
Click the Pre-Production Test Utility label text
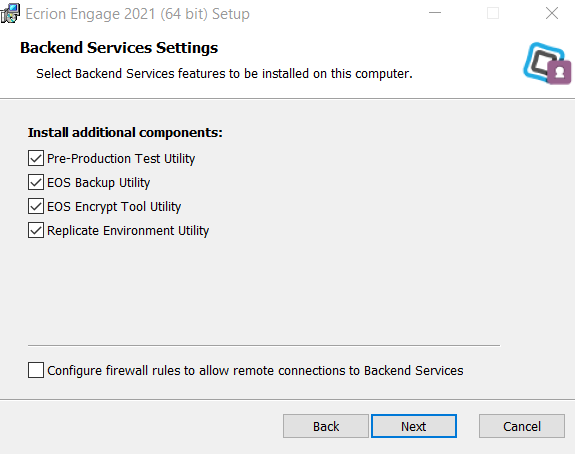pos(121,159)
